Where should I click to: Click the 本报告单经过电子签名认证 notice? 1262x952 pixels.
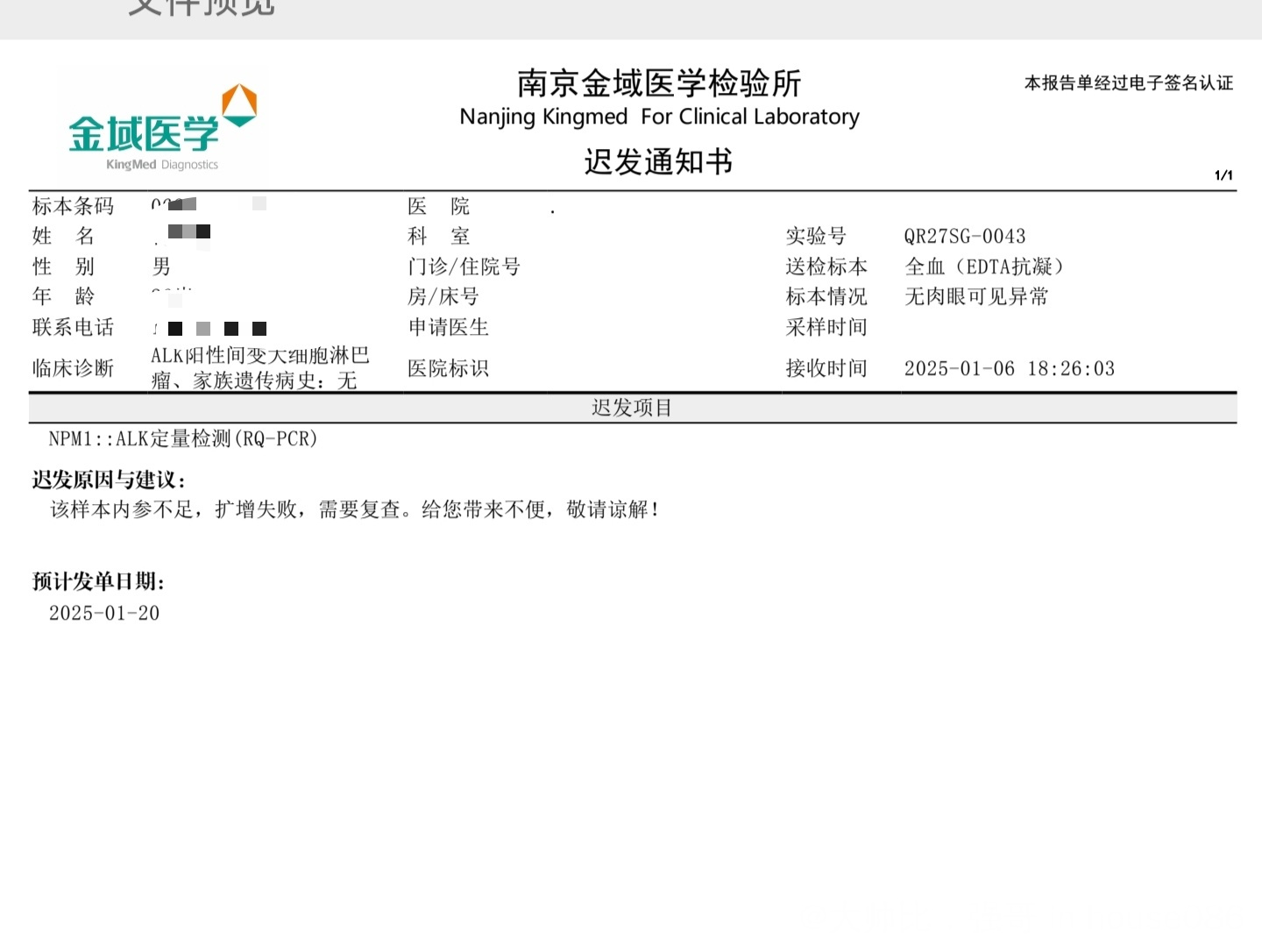coord(1128,83)
